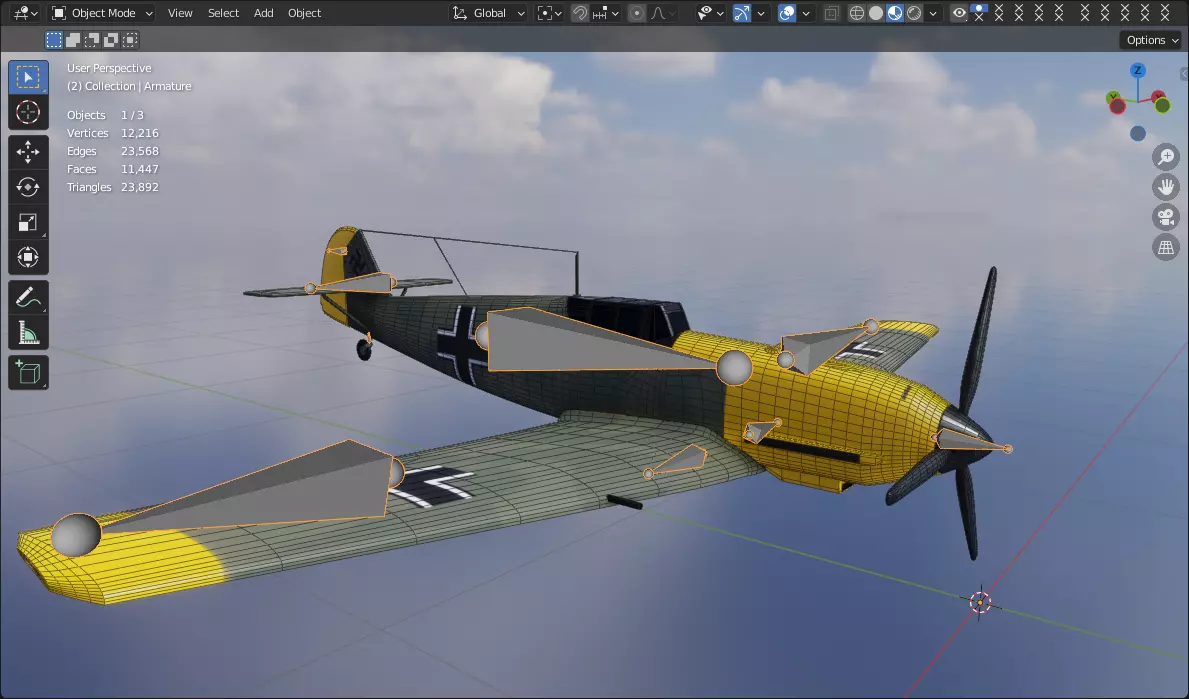Set selection mode to Subtract

(92, 40)
